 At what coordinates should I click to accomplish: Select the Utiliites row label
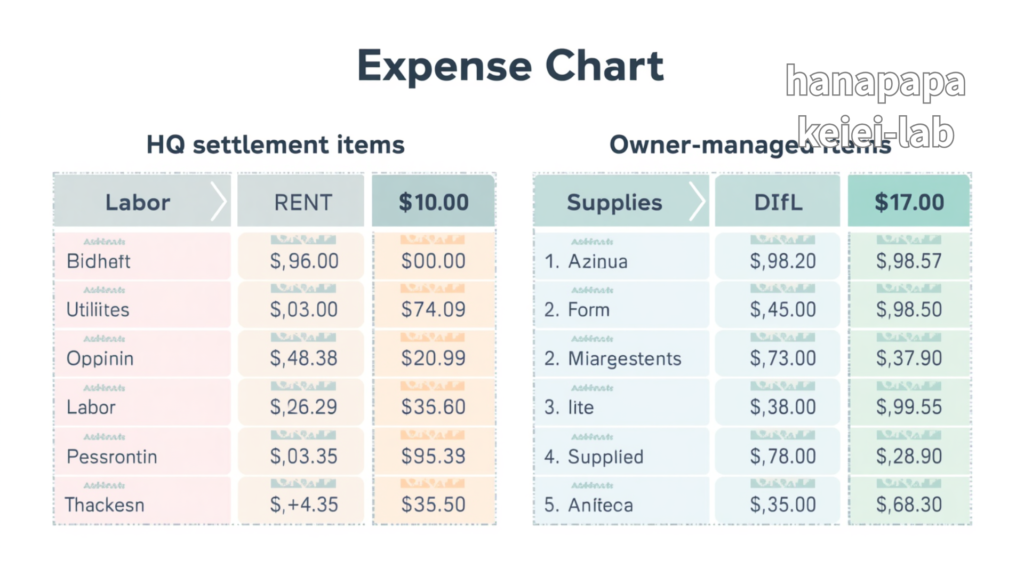point(98,310)
